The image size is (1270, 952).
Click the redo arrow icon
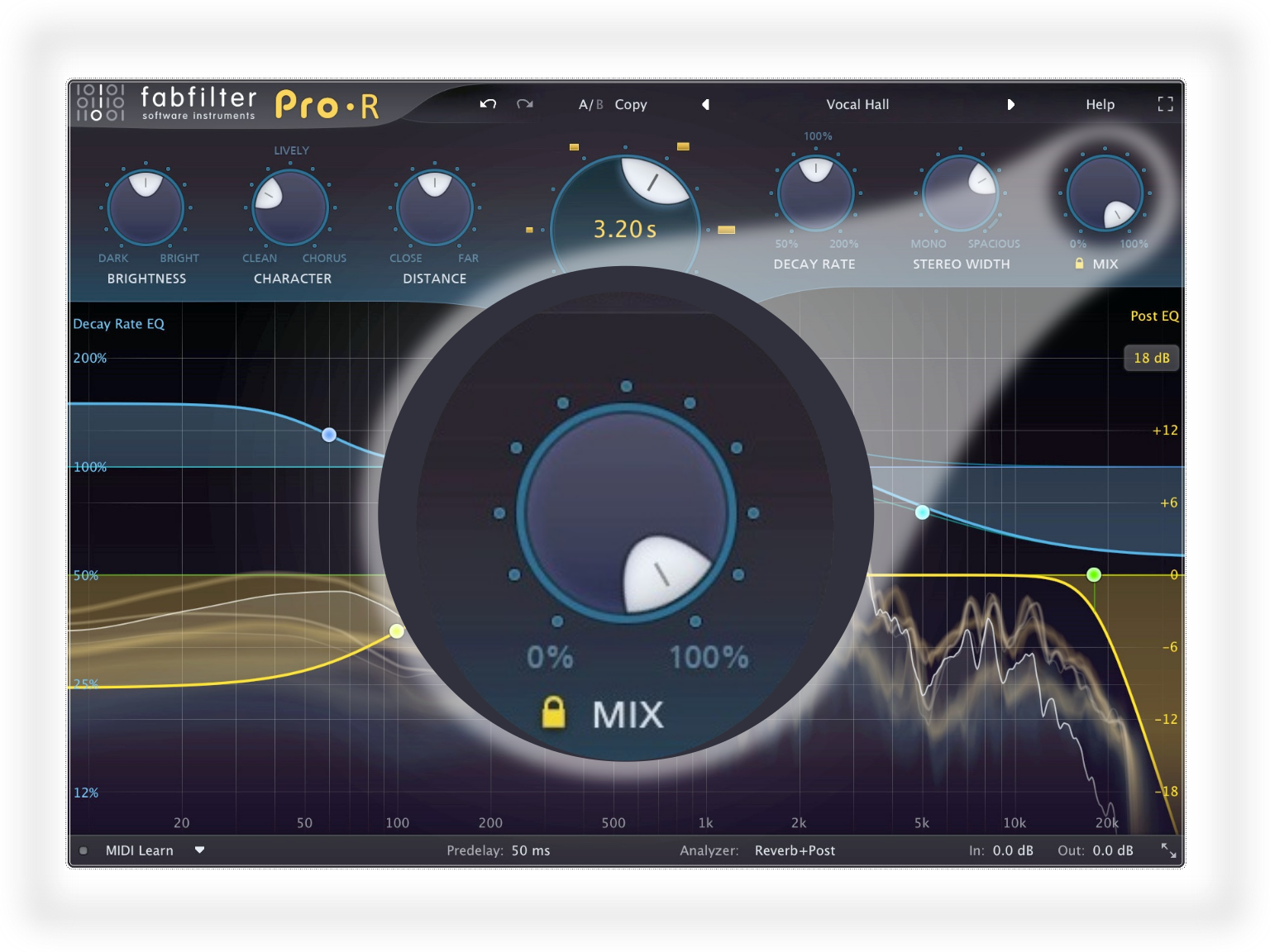(524, 104)
